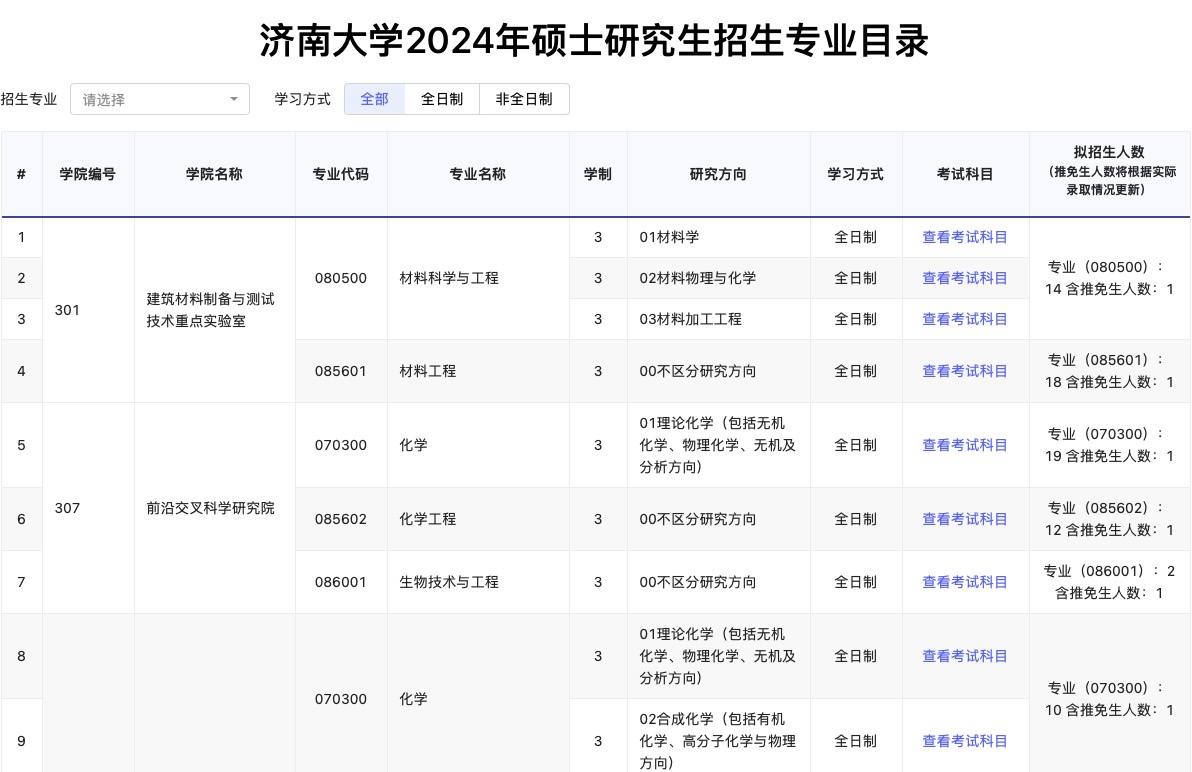Image resolution: width=1192 pixels, height=772 pixels.
Task: Click the 考试科目 column header
Action: pos(965,174)
